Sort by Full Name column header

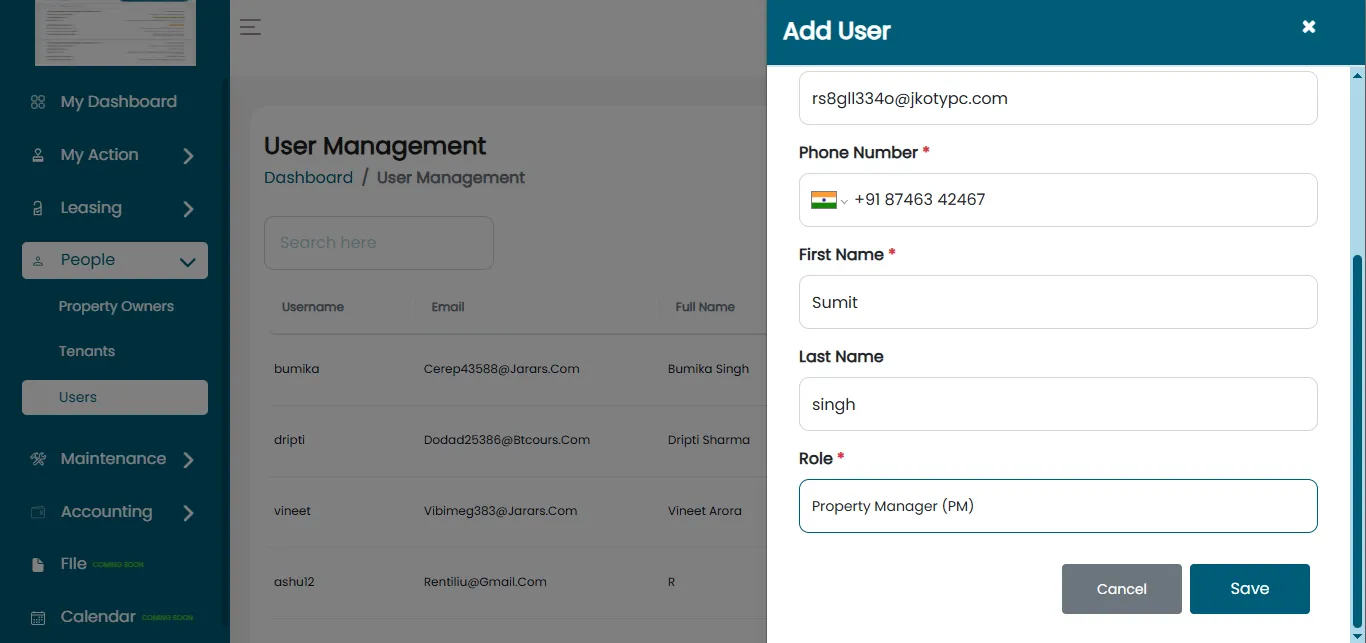[705, 307]
